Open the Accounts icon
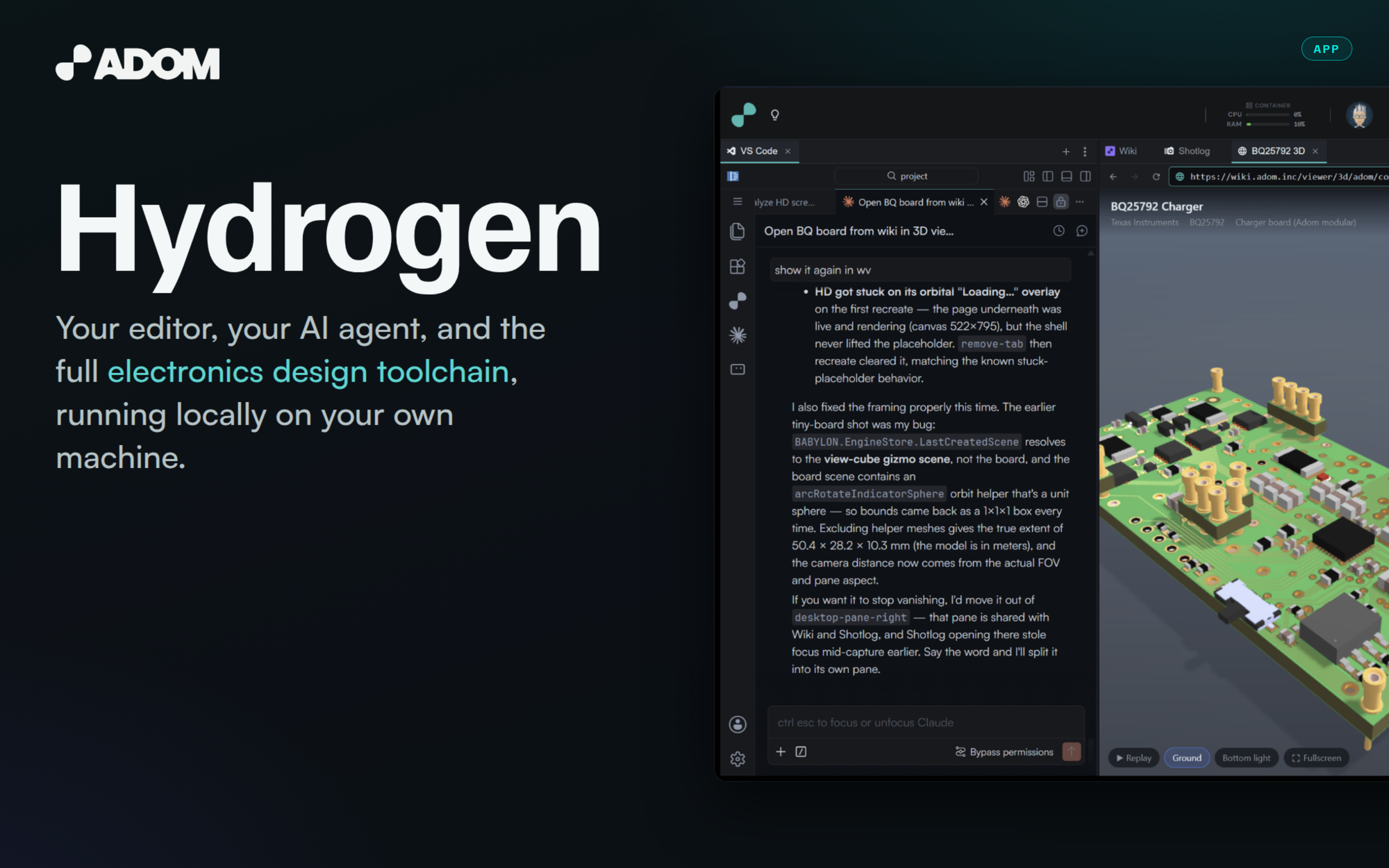1389x868 pixels. [738, 724]
